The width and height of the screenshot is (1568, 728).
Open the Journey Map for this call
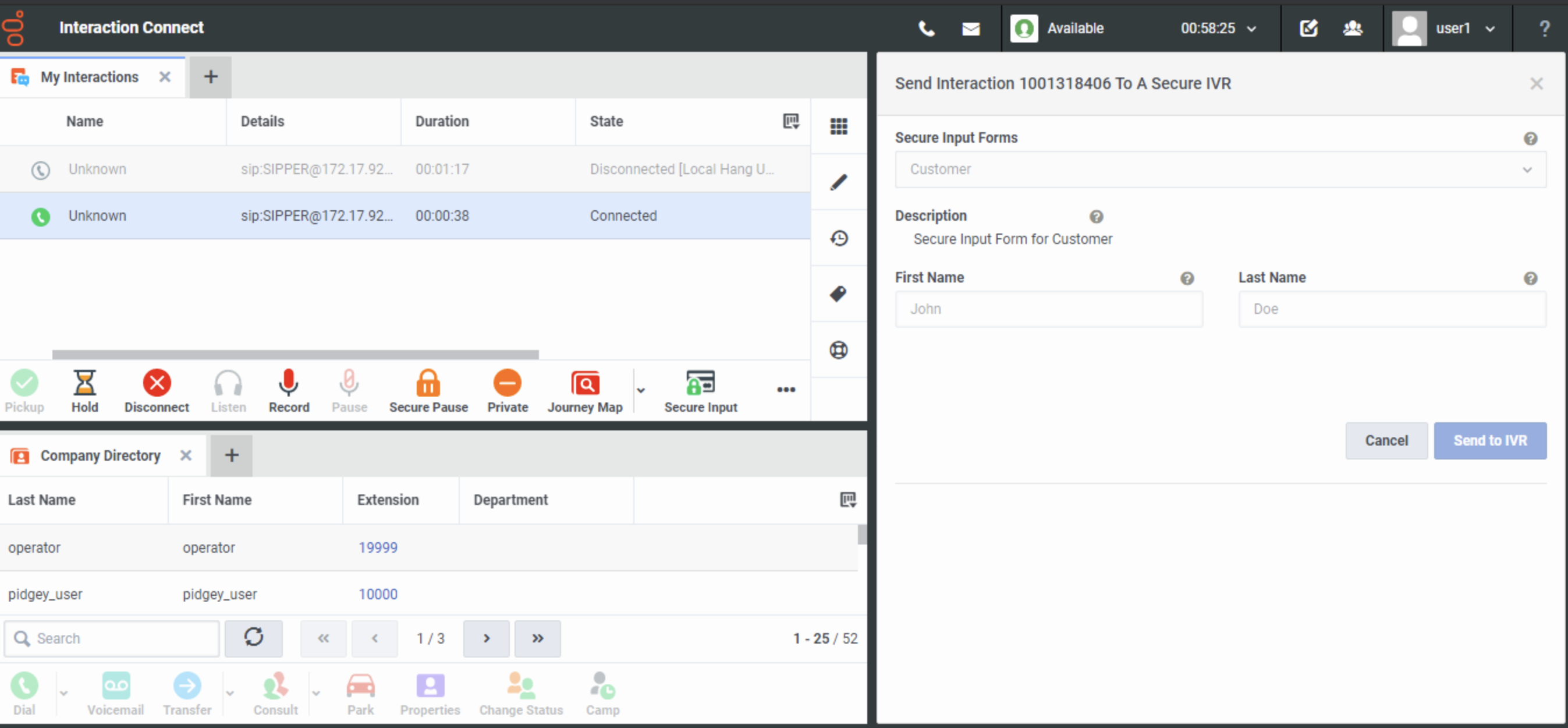(x=584, y=390)
